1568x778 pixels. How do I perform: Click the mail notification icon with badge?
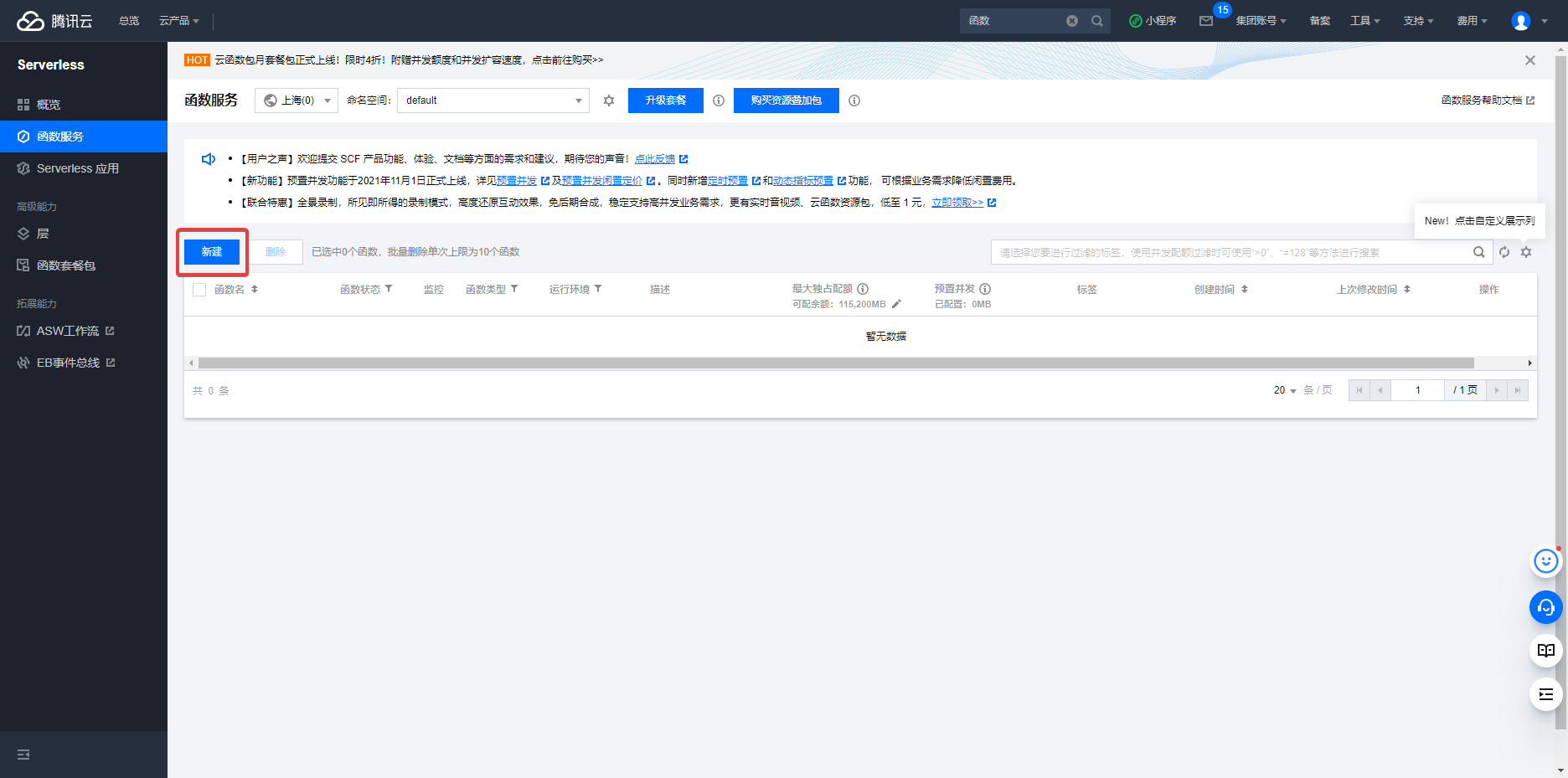tap(1206, 21)
